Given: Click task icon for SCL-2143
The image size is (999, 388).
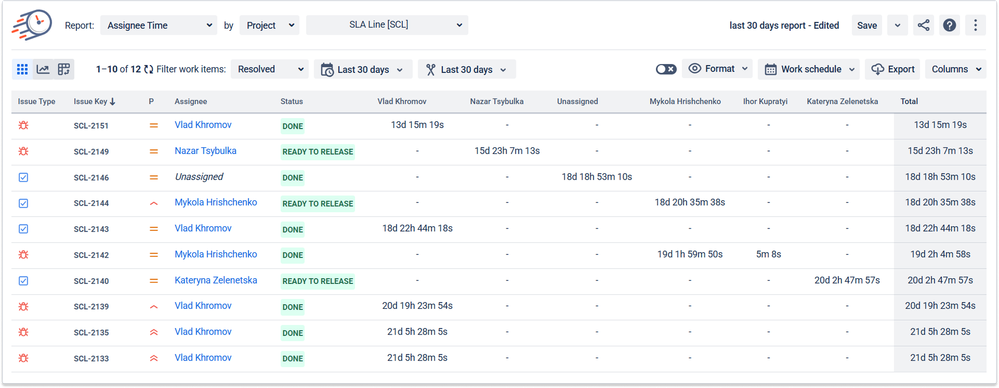Looking at the screenshot, I should coord(24,229).
